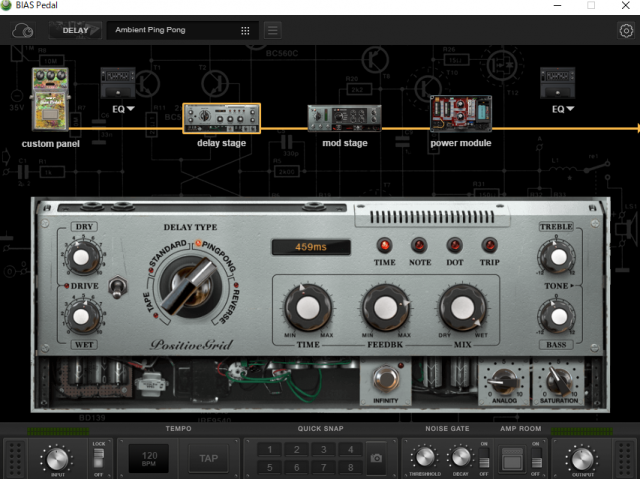Select the mod stage module

pos(344,118)
